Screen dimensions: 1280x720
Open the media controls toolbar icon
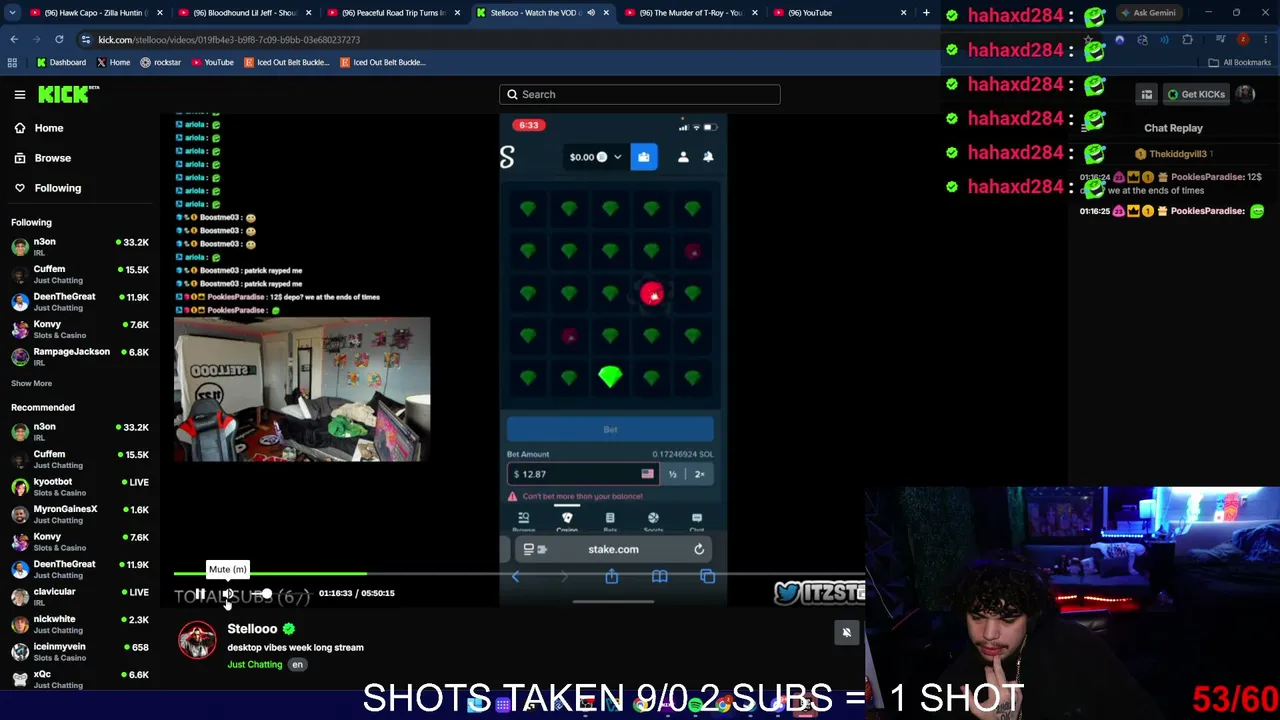[x=1219, y=40]
